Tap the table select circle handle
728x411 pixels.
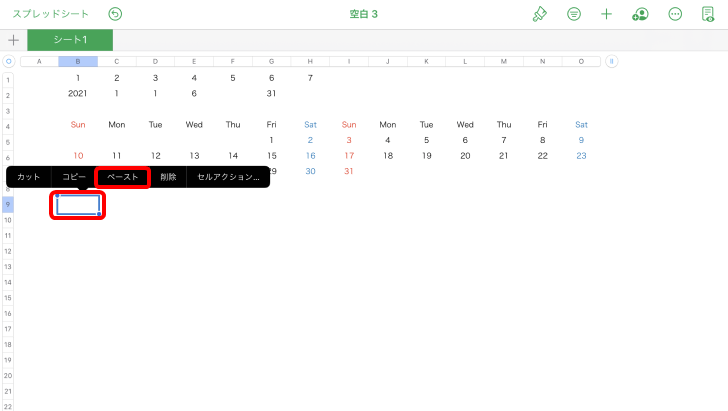pos(8,61)
